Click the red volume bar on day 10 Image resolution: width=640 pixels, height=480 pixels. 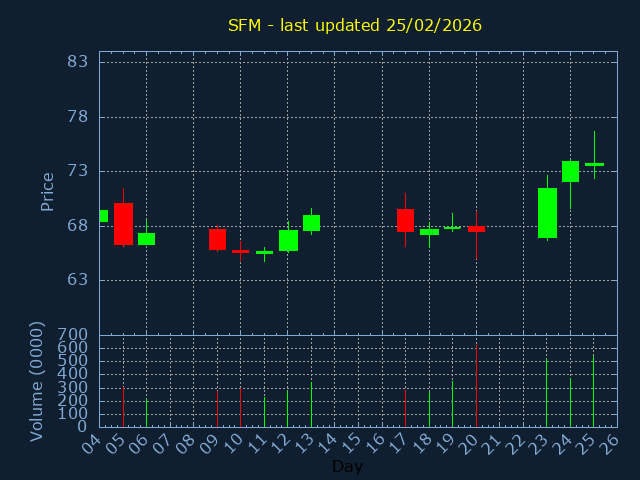pos(240,407)
